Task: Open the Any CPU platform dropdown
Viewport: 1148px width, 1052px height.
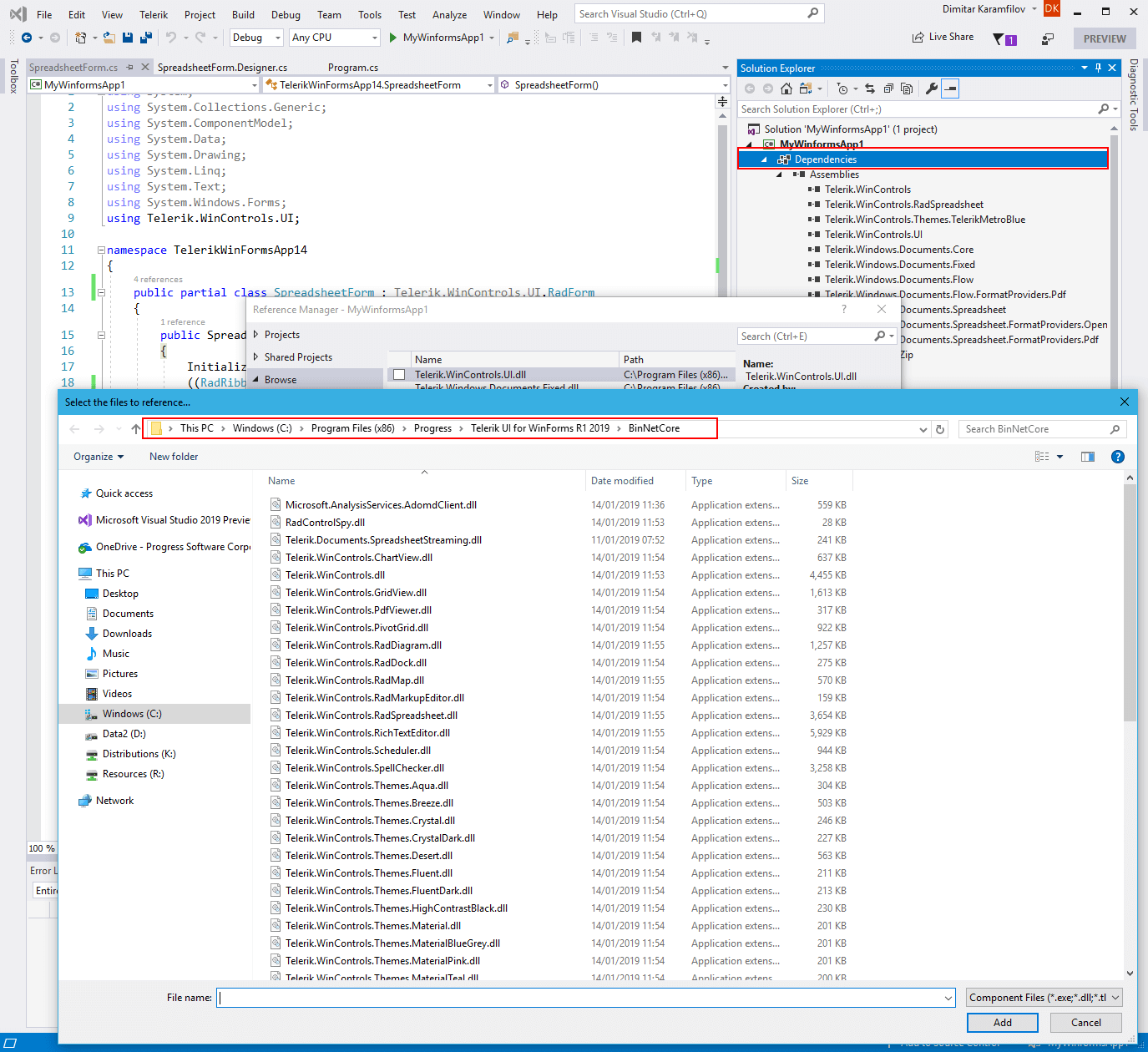Action: click(335, 38)
